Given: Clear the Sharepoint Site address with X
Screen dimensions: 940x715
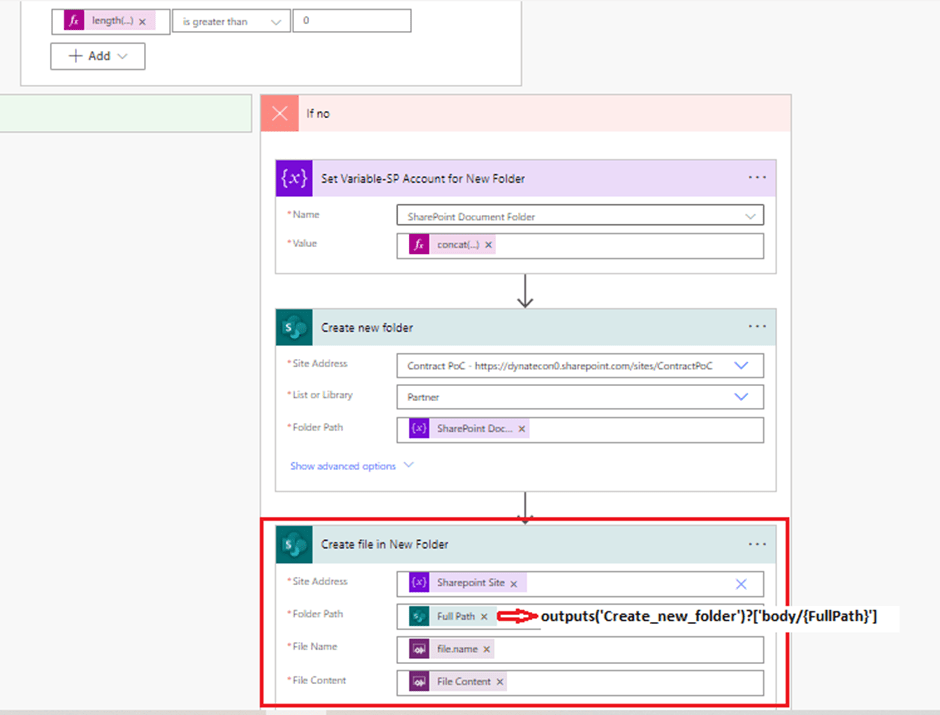Looking at the screenshot, I should point(741,584).
